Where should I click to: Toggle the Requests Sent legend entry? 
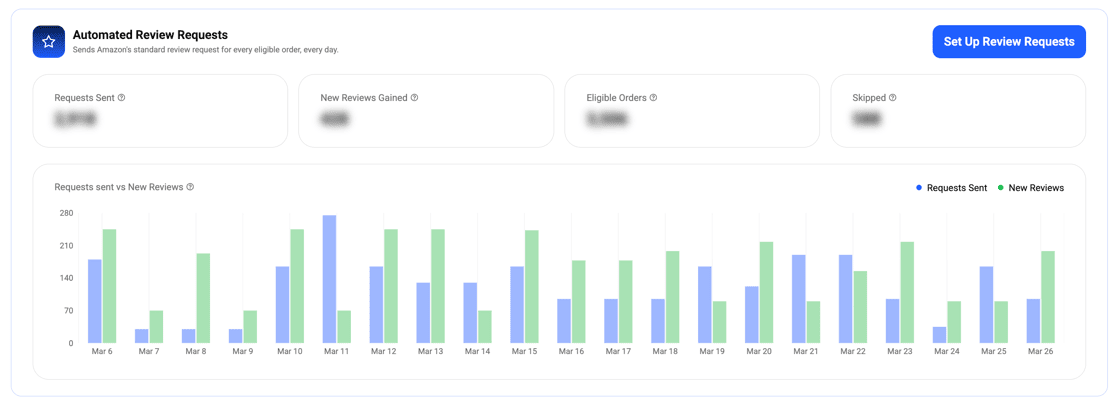[x=951, y=188]
